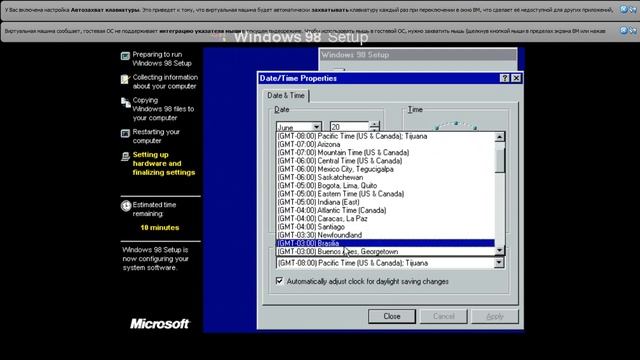This screenshot has height=360, width=640.
Task: Increase the date spinner value
Action: click(374, 124)
